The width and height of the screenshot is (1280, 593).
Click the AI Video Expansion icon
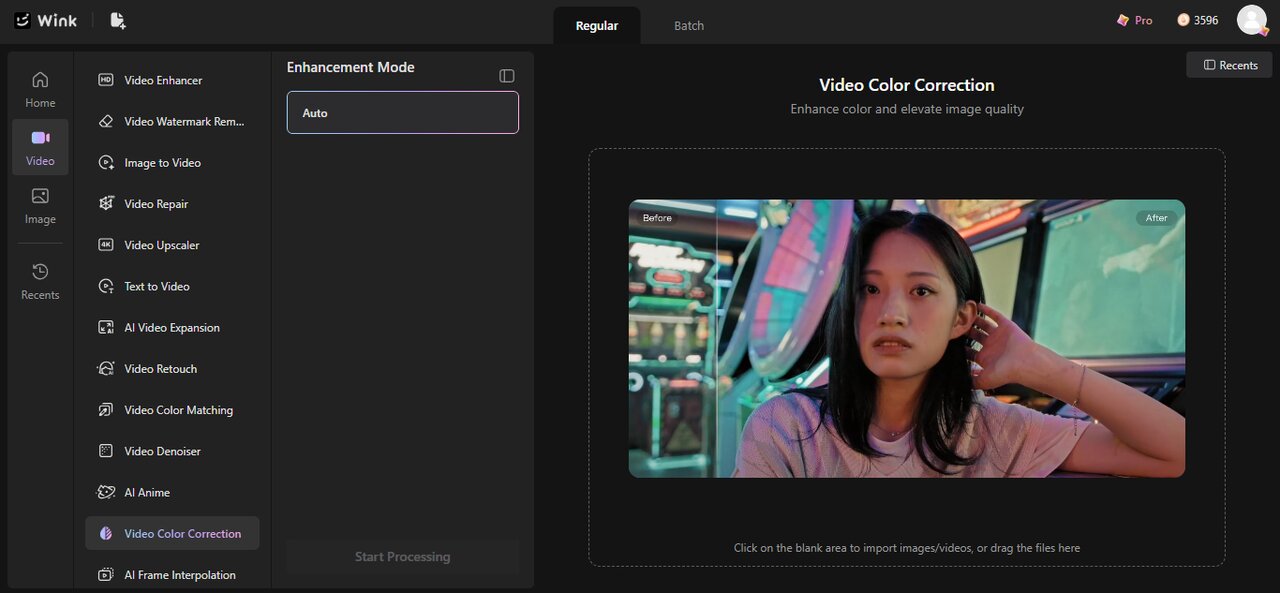(x=106, y=327)
